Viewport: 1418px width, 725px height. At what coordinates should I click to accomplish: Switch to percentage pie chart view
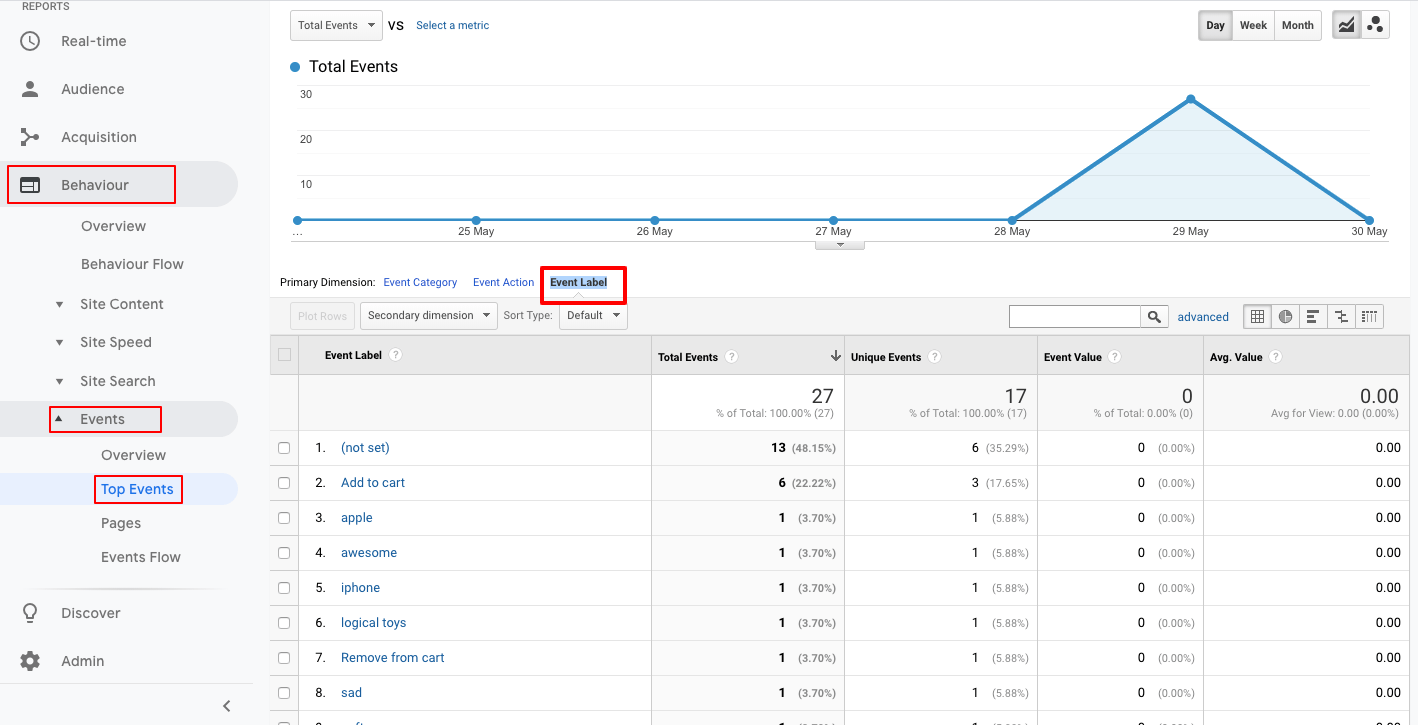pyautogui.click(x=1285, y=316)
